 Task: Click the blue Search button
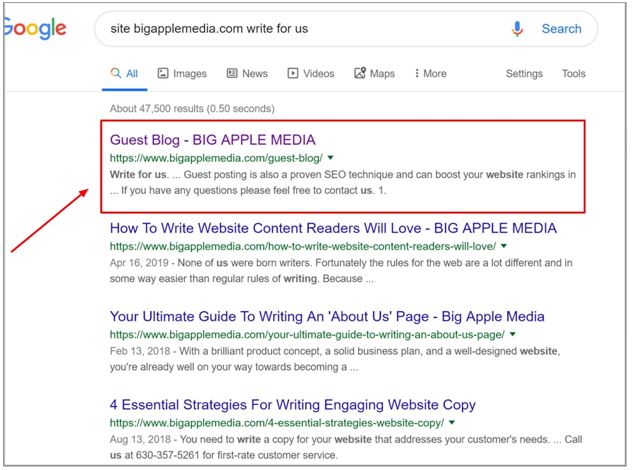(x=561, y=29)
